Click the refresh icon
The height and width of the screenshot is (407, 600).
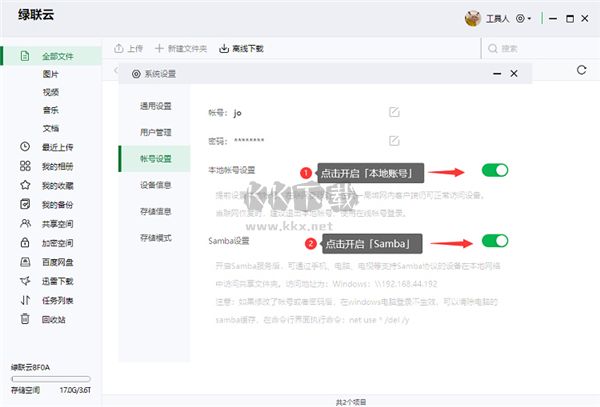click(582, 70)
